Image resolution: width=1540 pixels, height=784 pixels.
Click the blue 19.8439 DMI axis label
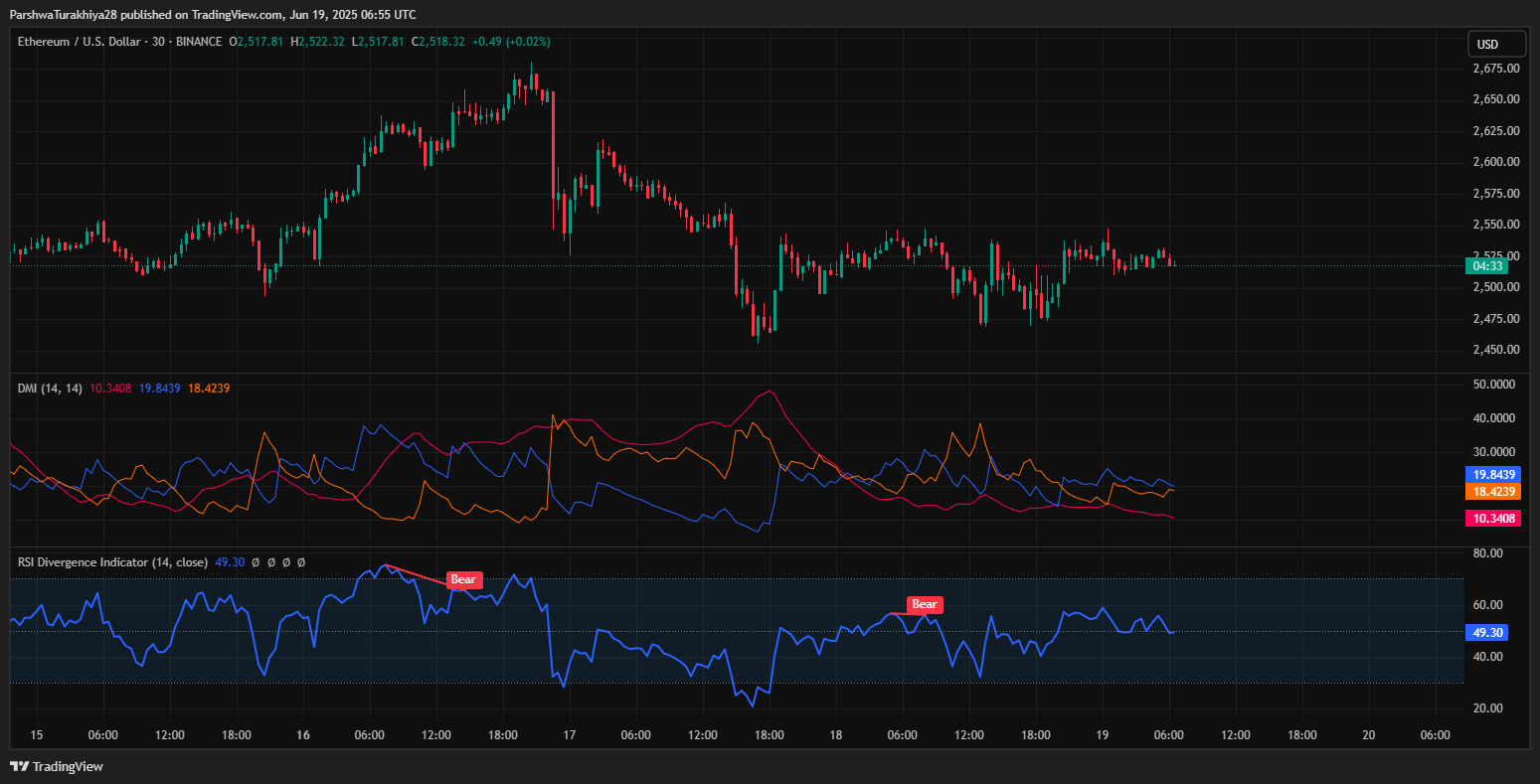point(1493,475)
